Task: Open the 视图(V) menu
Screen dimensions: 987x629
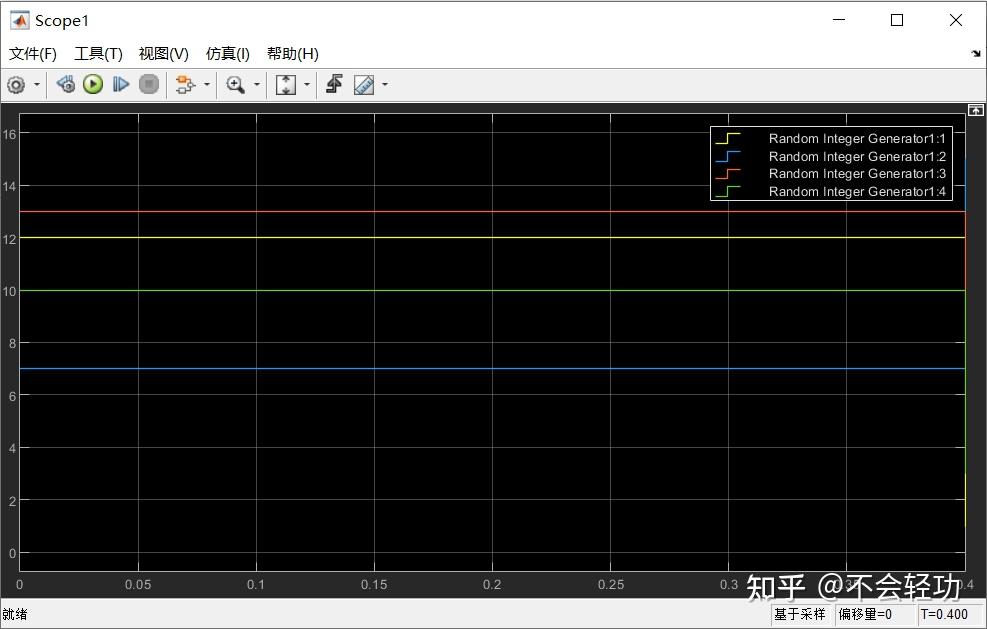Action: [162, 53]
